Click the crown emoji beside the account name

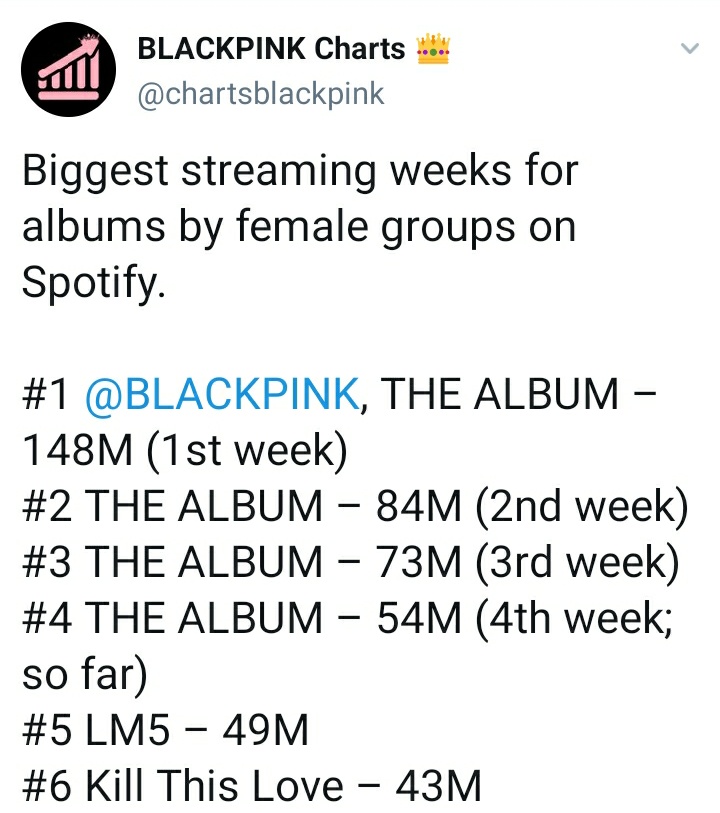click(433, 49)
